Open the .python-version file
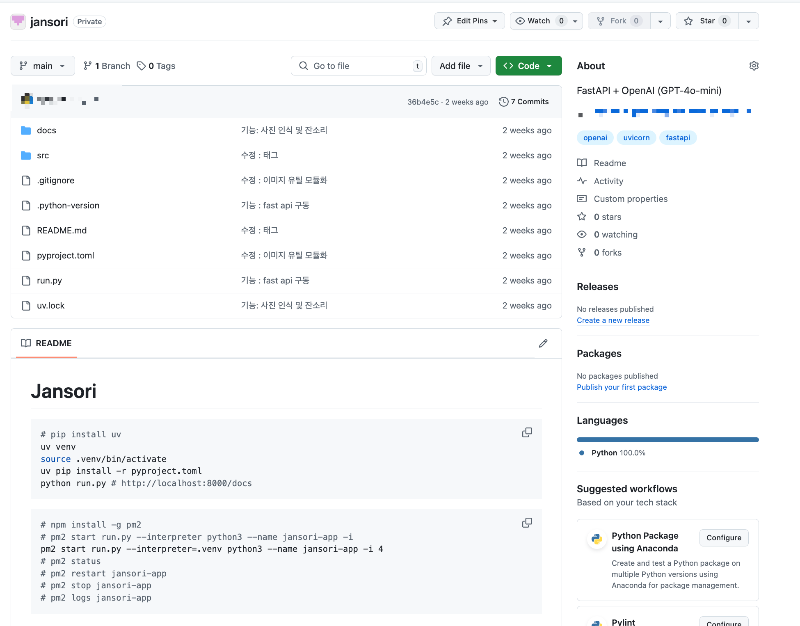 tap(68, 206)
